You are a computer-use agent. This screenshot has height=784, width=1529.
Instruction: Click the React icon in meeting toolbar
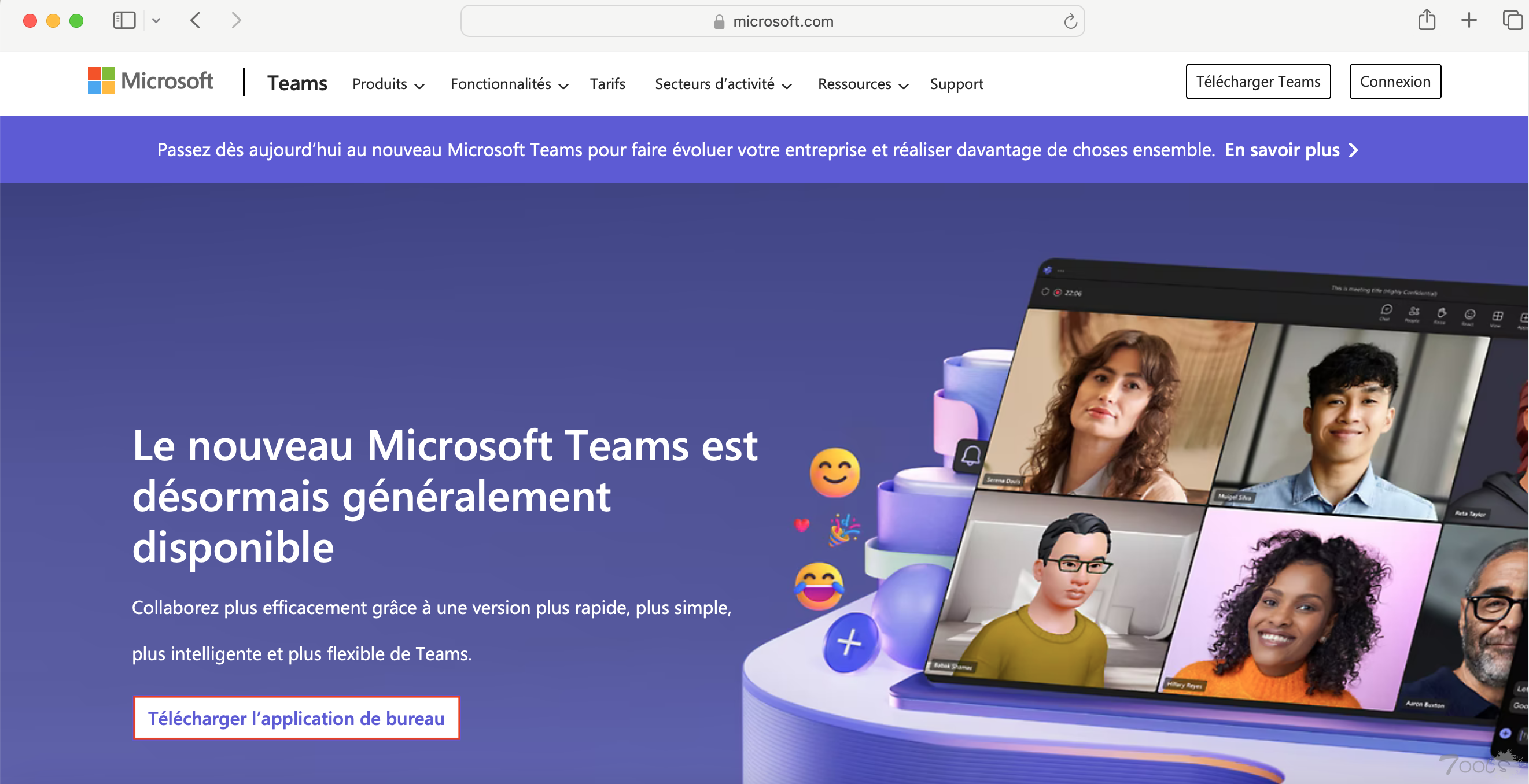tap(1469, 316)
